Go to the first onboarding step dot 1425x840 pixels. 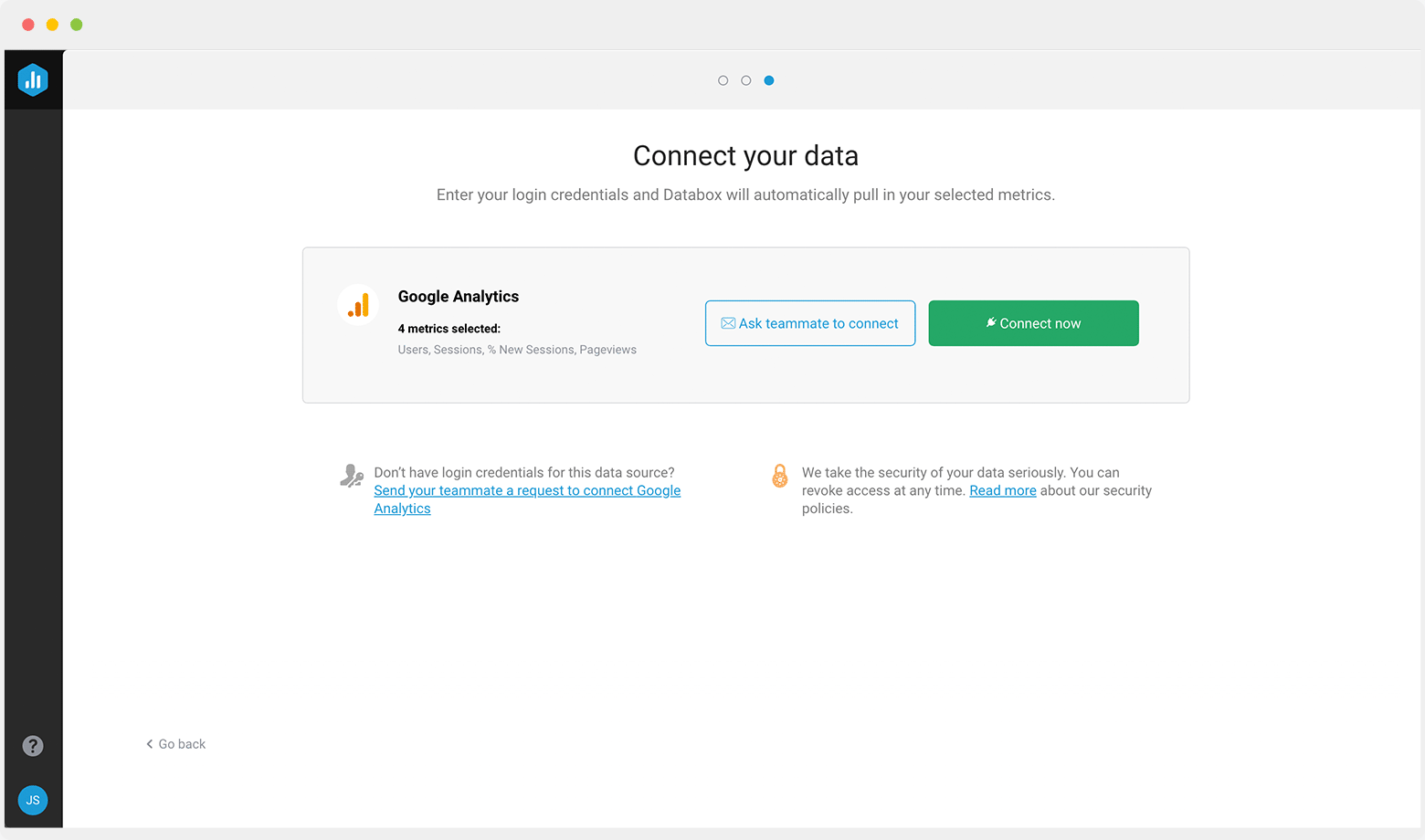[723, 80]
